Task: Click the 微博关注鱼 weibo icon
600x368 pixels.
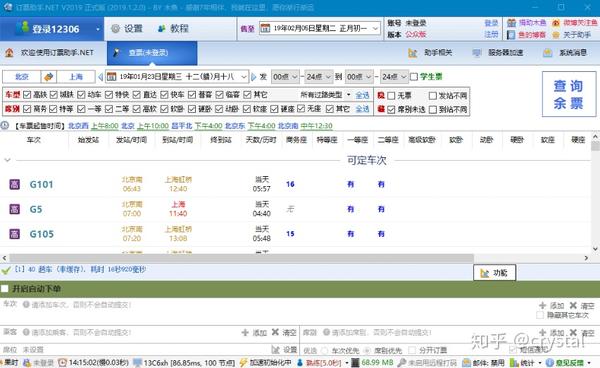Action: 556,23
